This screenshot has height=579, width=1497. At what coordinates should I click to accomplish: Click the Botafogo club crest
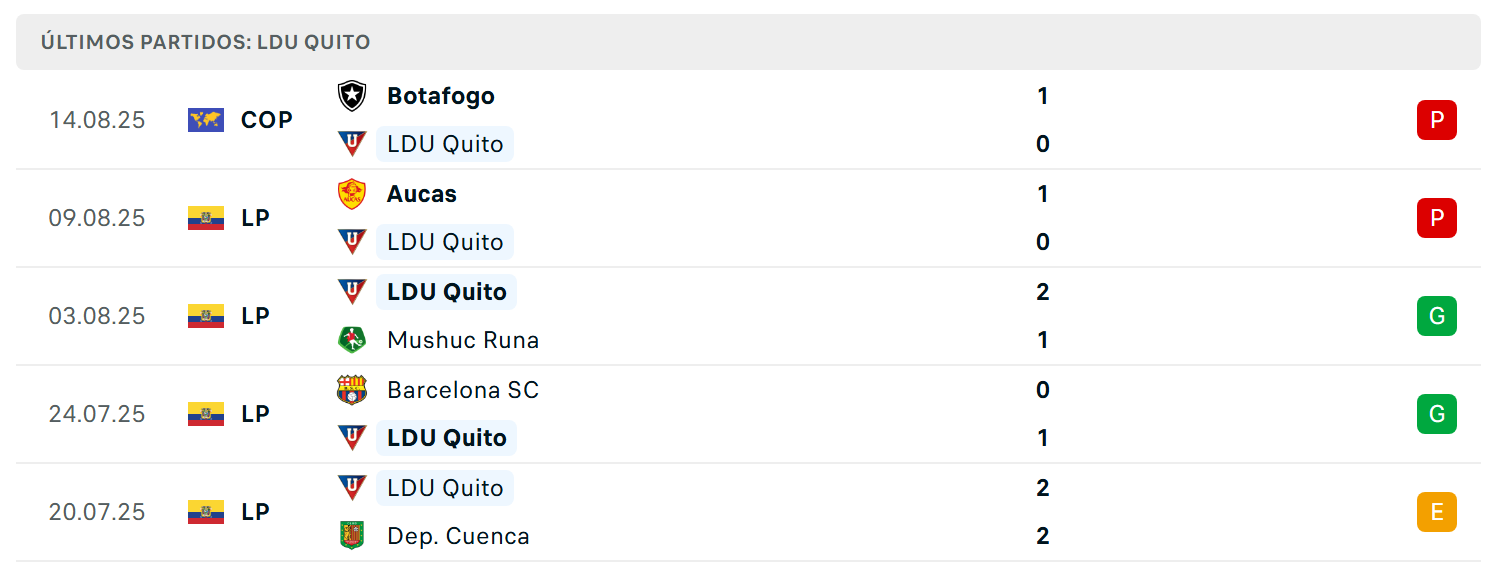(x=352, y=96)
